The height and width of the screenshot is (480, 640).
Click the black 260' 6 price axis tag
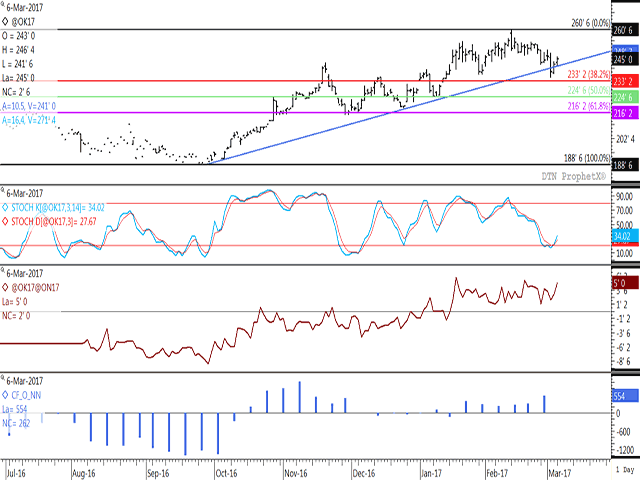coord(625,30)
